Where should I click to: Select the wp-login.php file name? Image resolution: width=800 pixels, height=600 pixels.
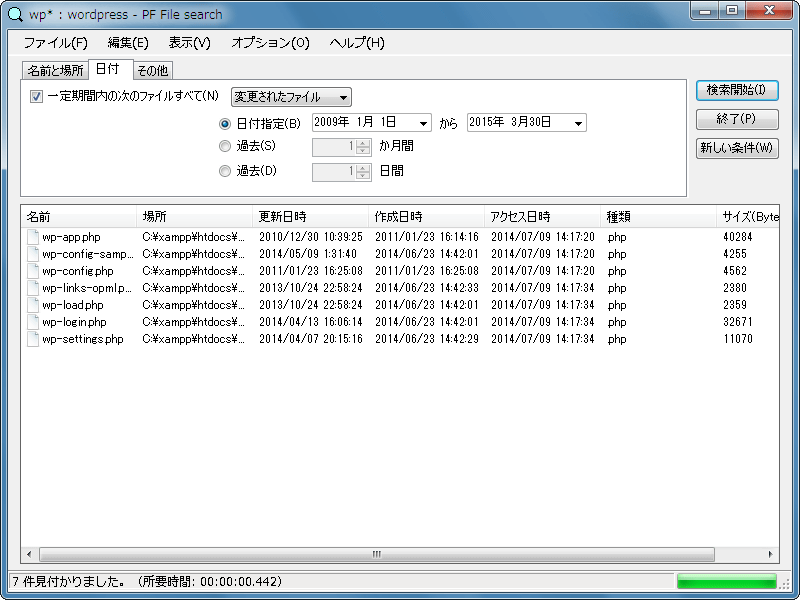tap(74, 322)
